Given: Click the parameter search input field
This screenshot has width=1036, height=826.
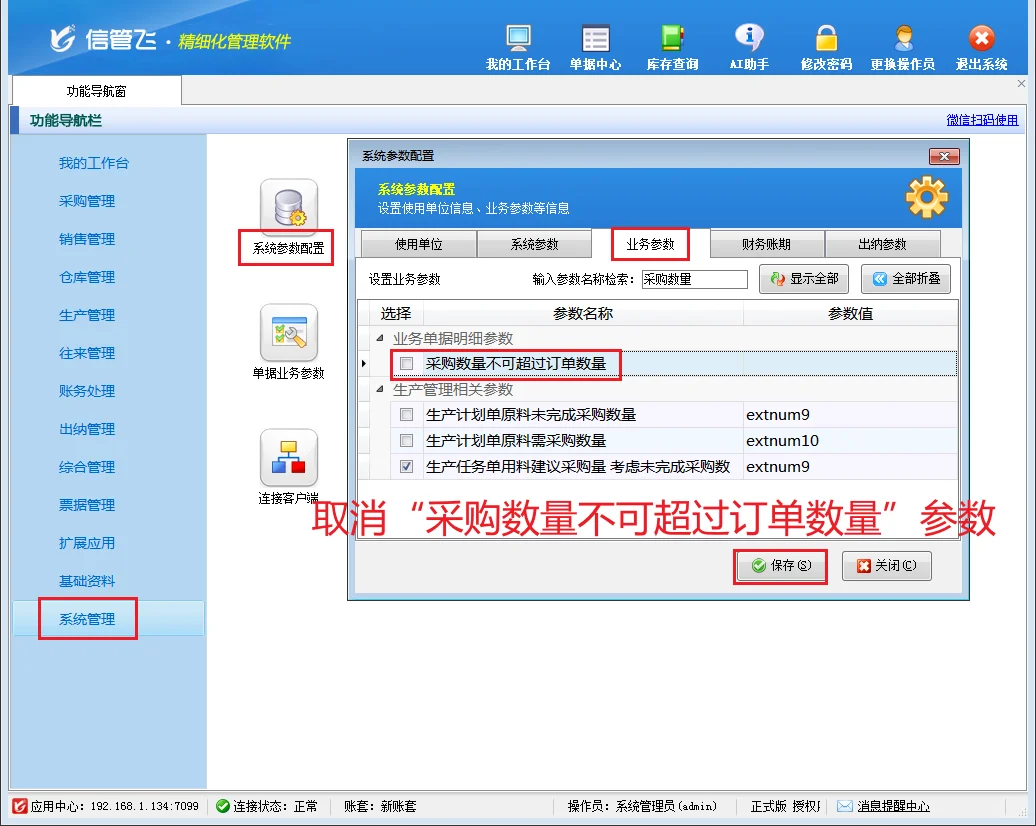Looking at the screenshot, I should (x=694, y=279).
